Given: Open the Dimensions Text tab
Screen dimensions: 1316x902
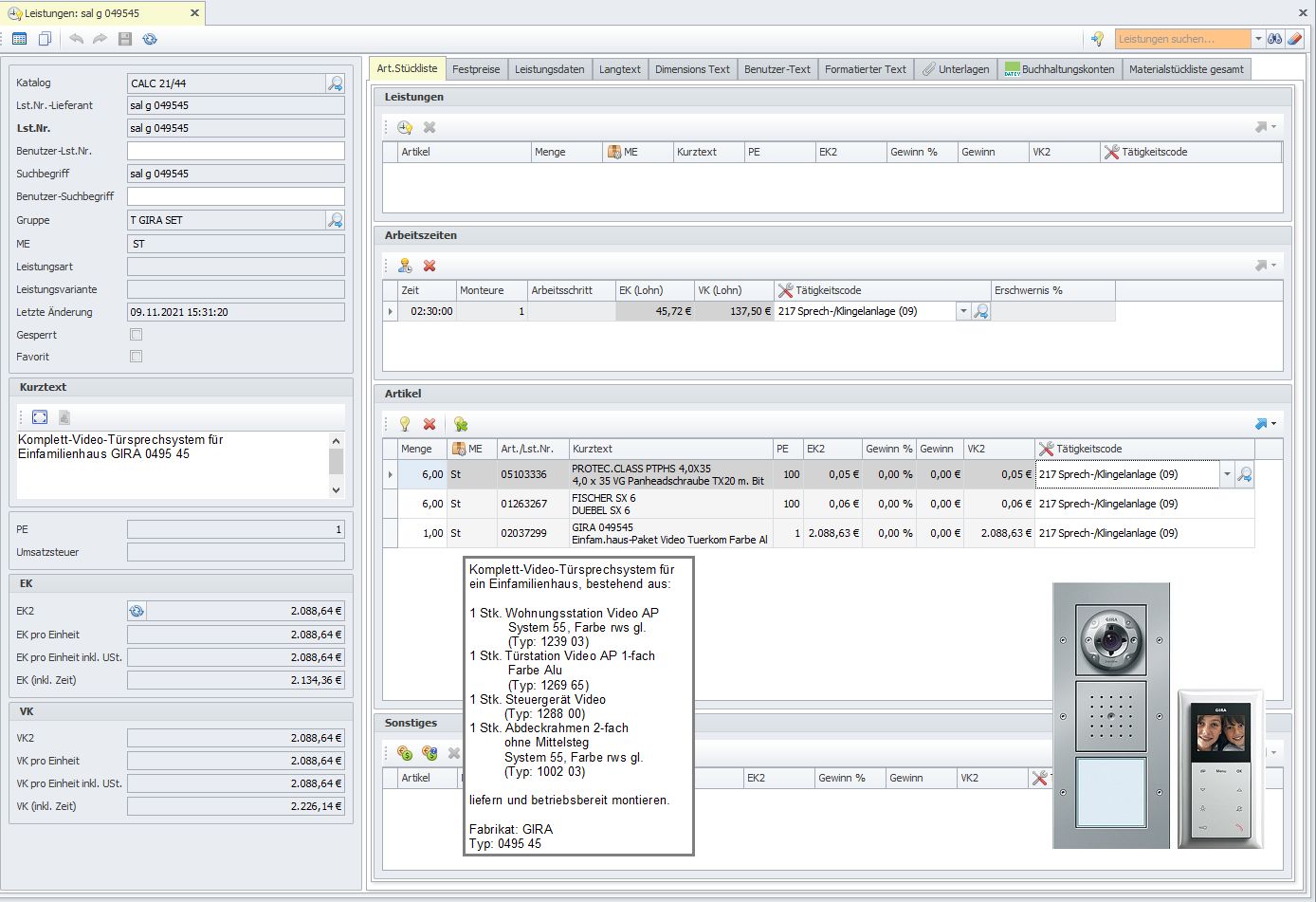Looking at the screenshot, I should [x=692, y=69].
